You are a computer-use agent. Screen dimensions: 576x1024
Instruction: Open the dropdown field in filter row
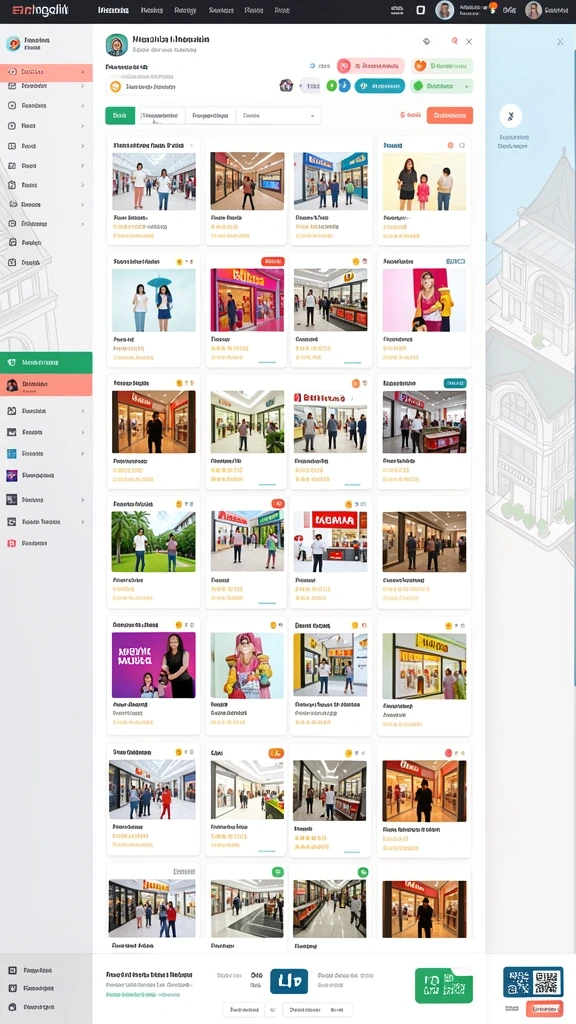tap(278, 116)
